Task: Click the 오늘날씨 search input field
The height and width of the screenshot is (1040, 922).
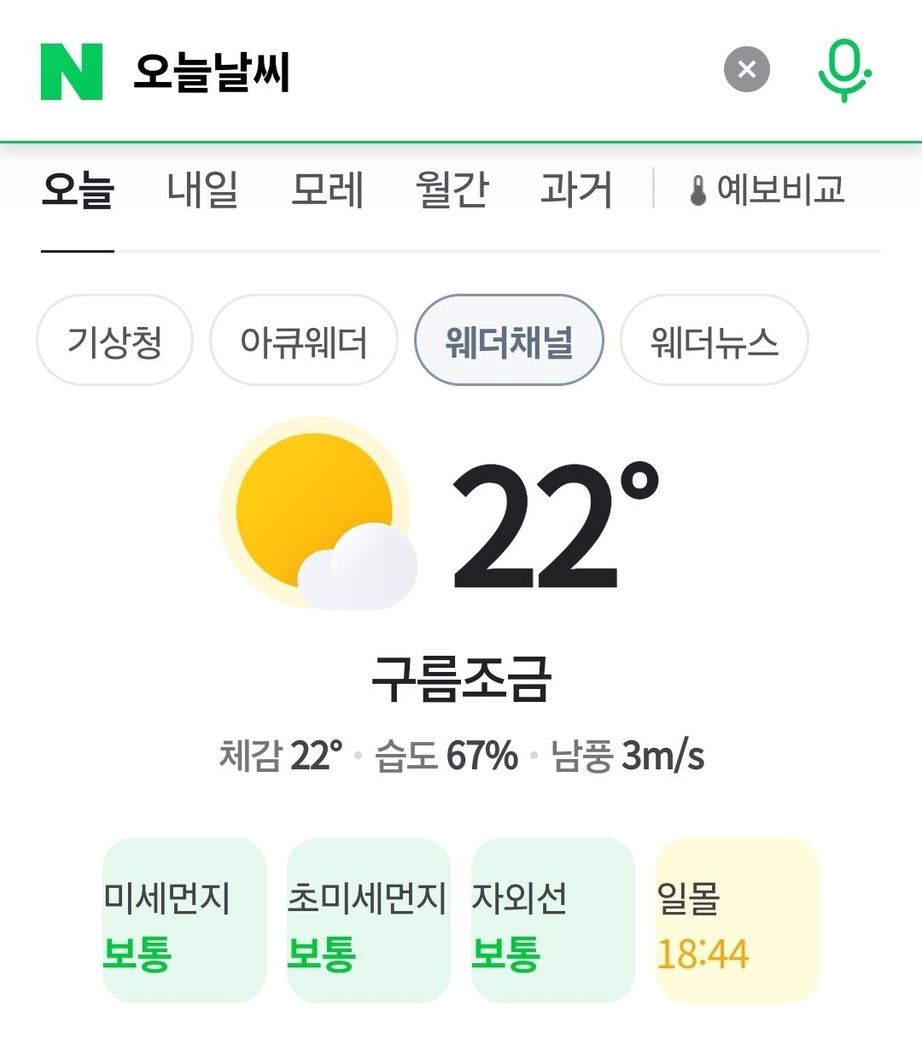Action: [400, 72]
